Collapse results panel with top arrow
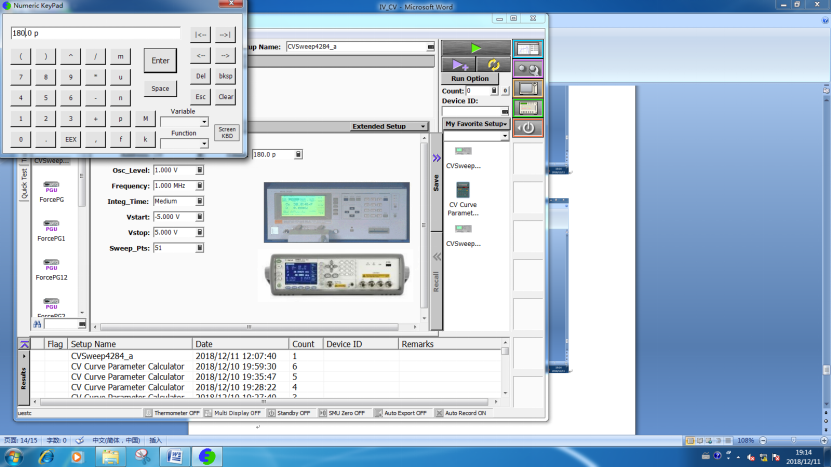Viewport: 831px width, 468px height. pos(24,344)
